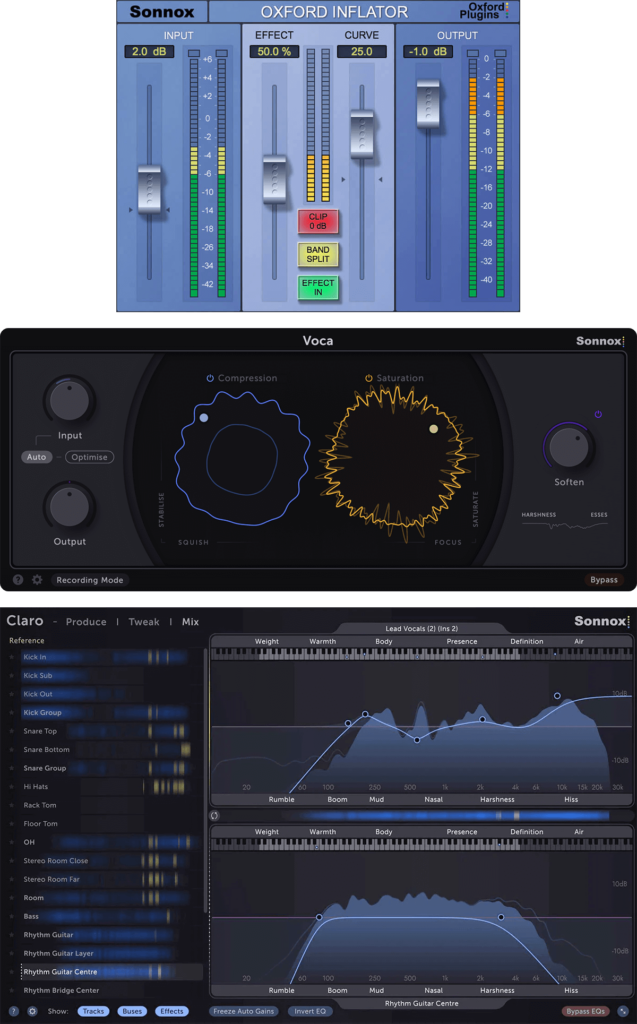Click the 50.0 % effect value field
The height and width of the screenshot is (1024, 637).
pyautogui.click(x=274, y=51)
